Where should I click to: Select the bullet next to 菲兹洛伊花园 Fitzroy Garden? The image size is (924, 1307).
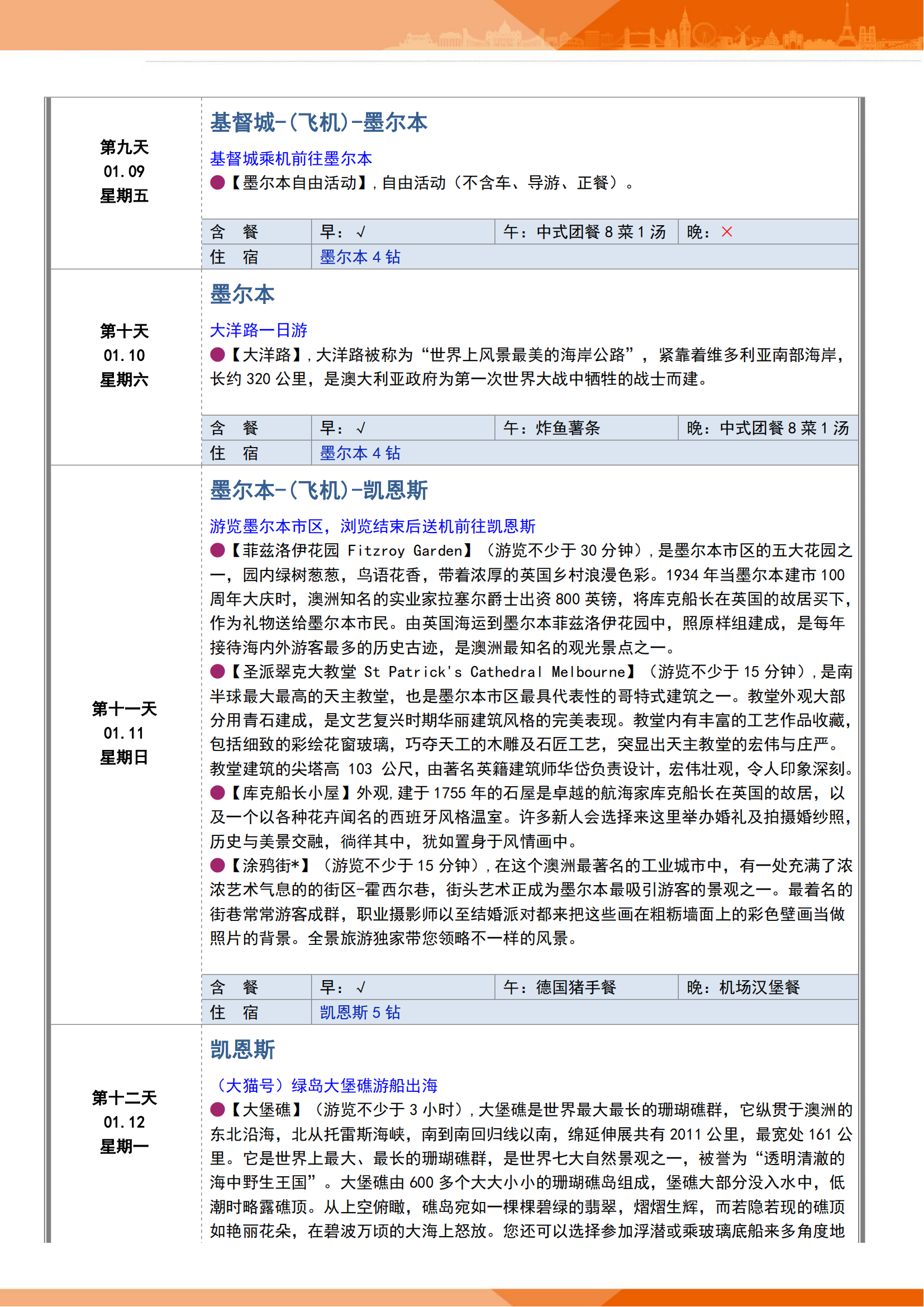click(217, 550)
